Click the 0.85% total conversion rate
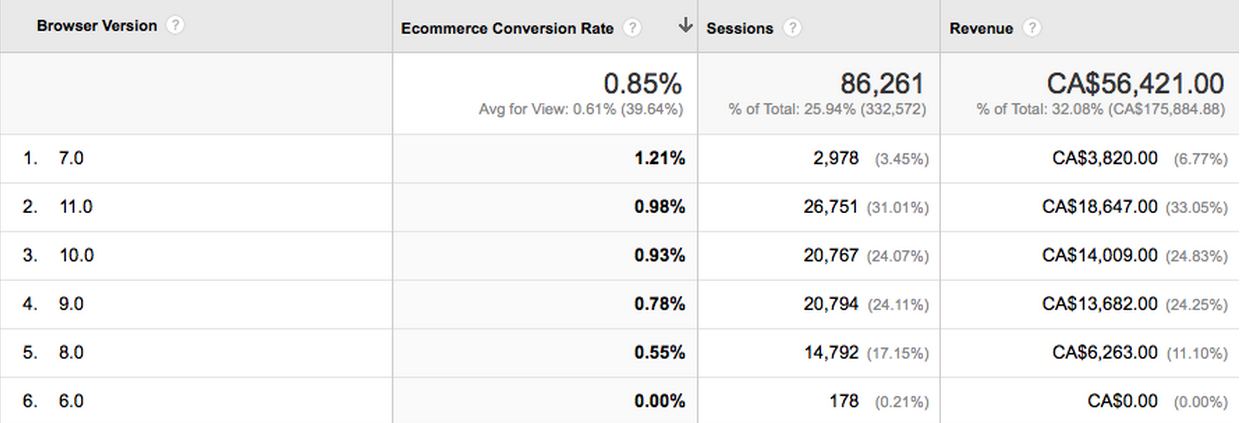Image resolution: width=1240 pixels, height=423 pixels. 643,84
